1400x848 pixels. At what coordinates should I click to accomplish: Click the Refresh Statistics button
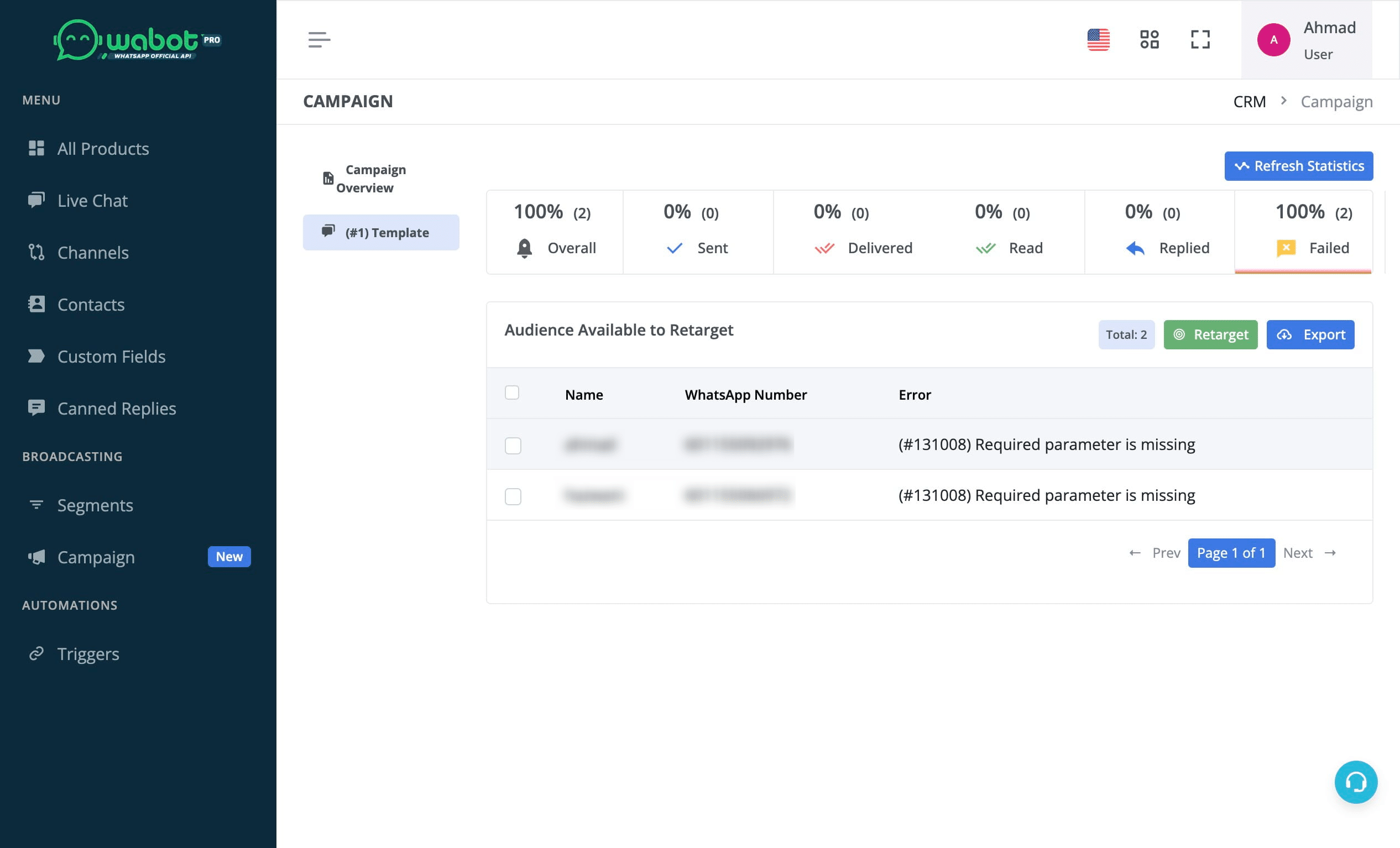[x=1300, y=166]
